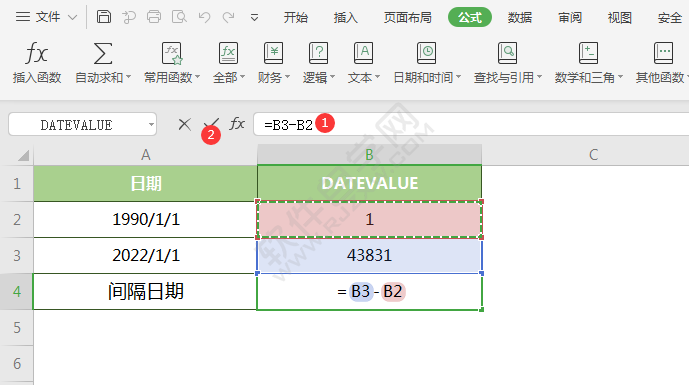The height and width of the screenshot is (385, 689).
Task: Open the 安全 tab
Action: point(670,18)
